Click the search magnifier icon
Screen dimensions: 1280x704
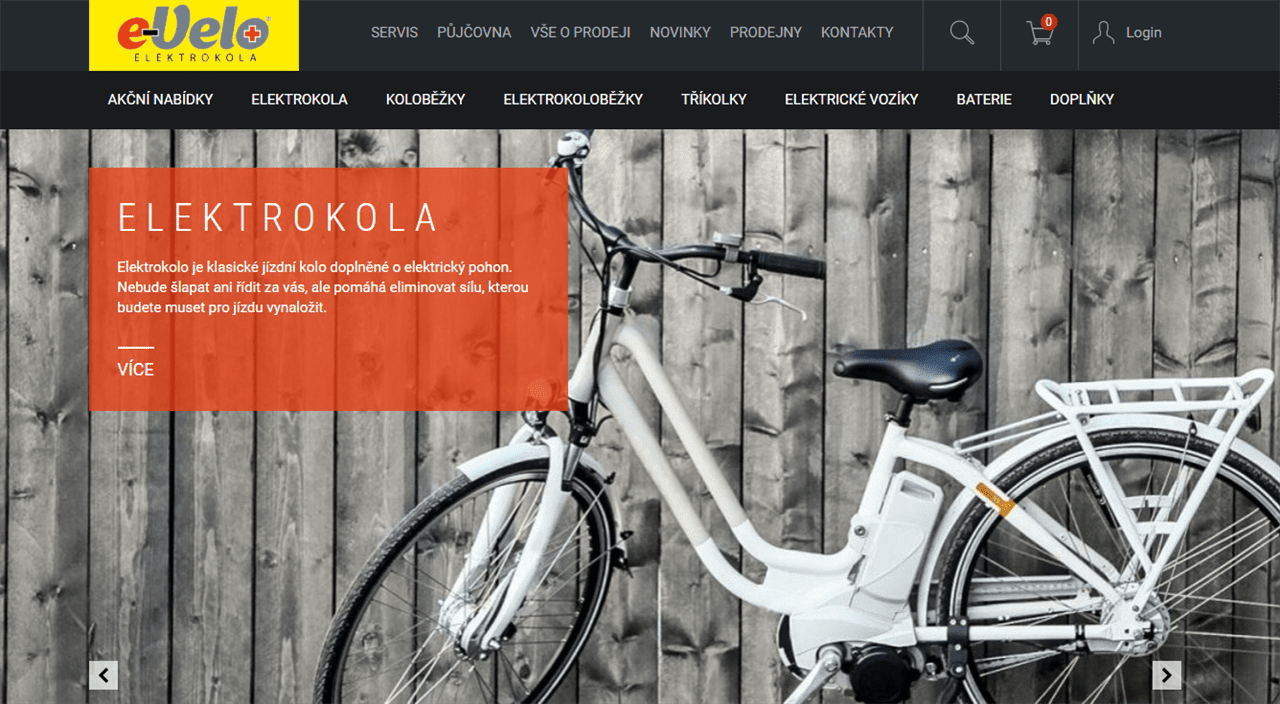[x=962, y=33]
